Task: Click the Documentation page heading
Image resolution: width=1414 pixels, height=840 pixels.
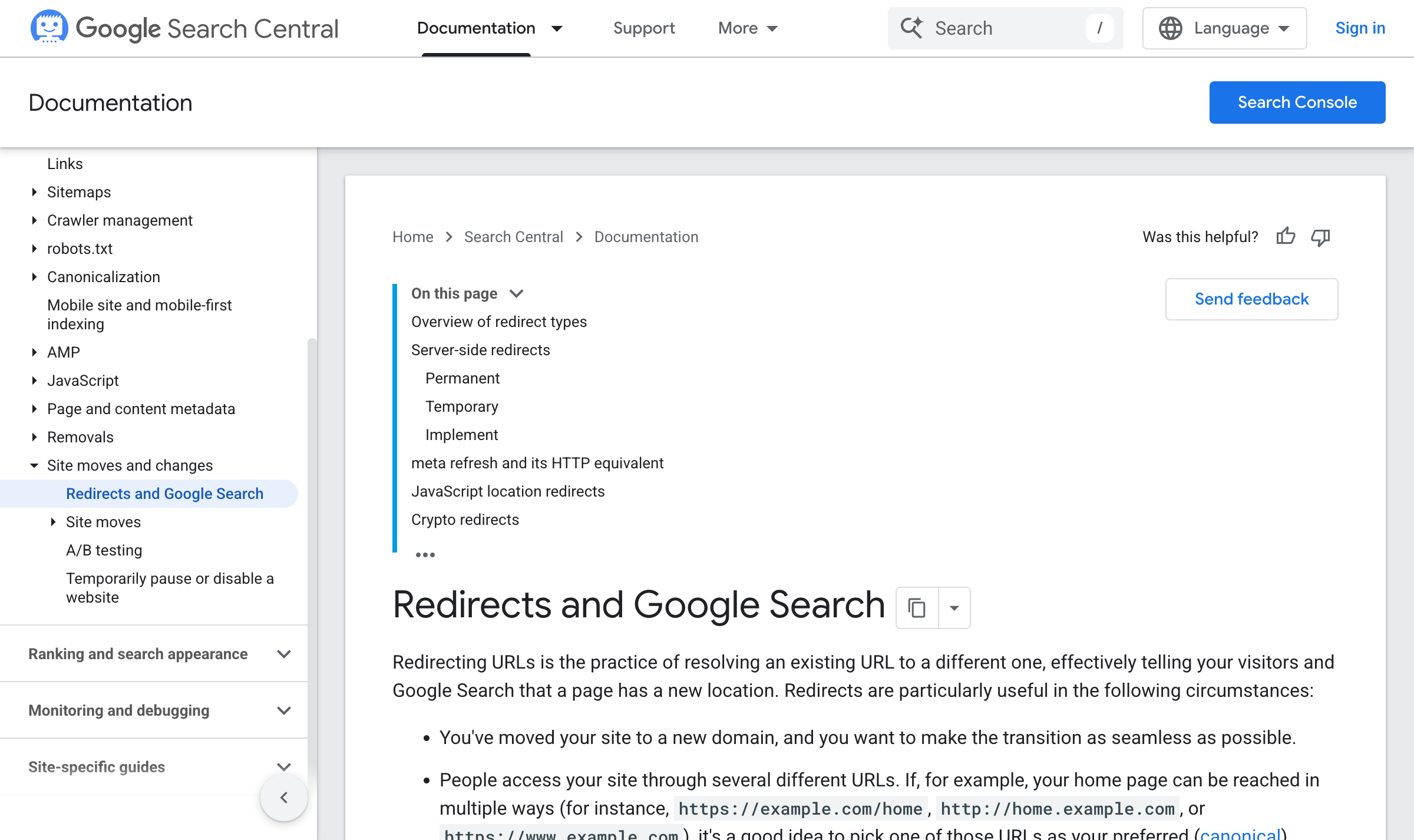Action: point(110,102)
